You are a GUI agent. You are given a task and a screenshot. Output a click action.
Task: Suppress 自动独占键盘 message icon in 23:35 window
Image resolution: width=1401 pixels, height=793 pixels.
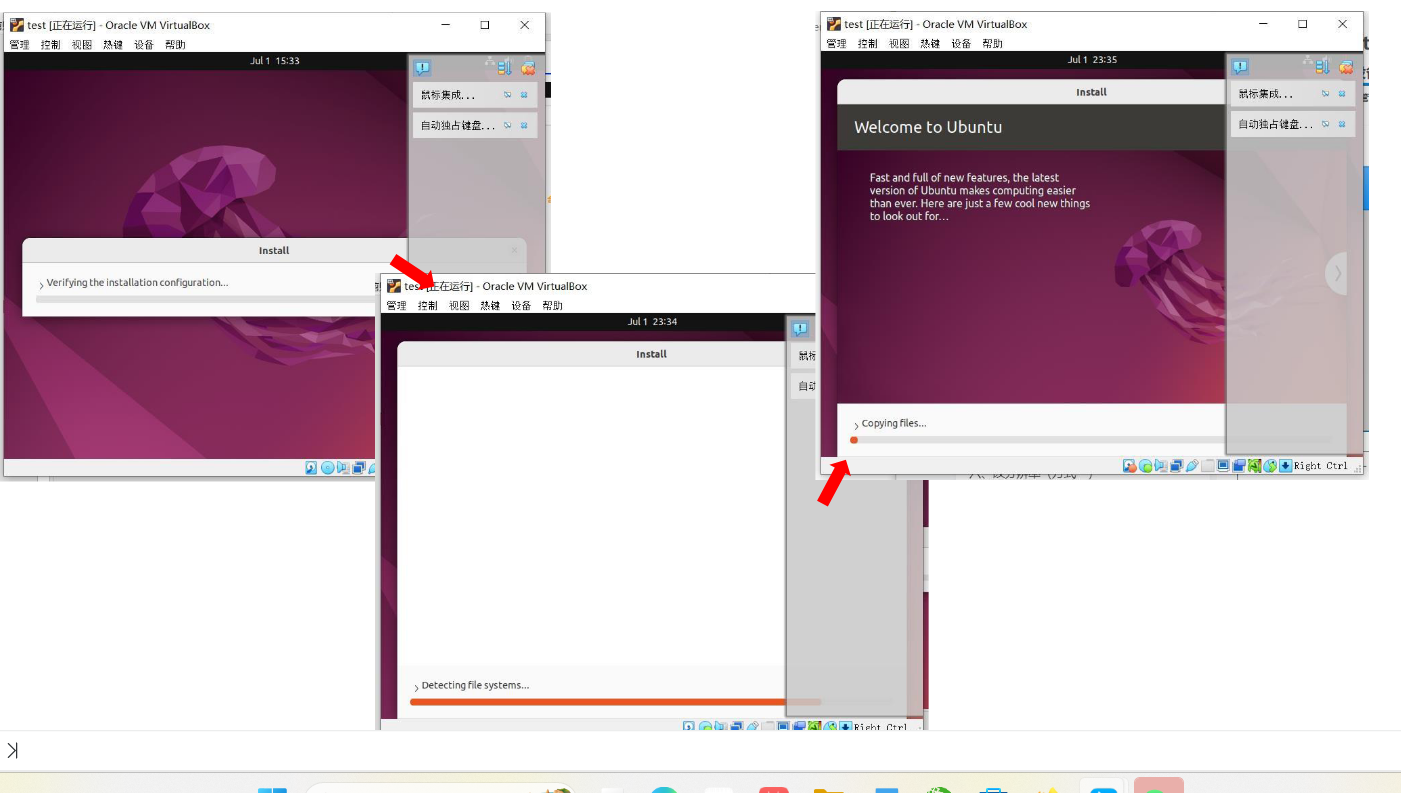pyautogui.click(x=1325, y=124)
